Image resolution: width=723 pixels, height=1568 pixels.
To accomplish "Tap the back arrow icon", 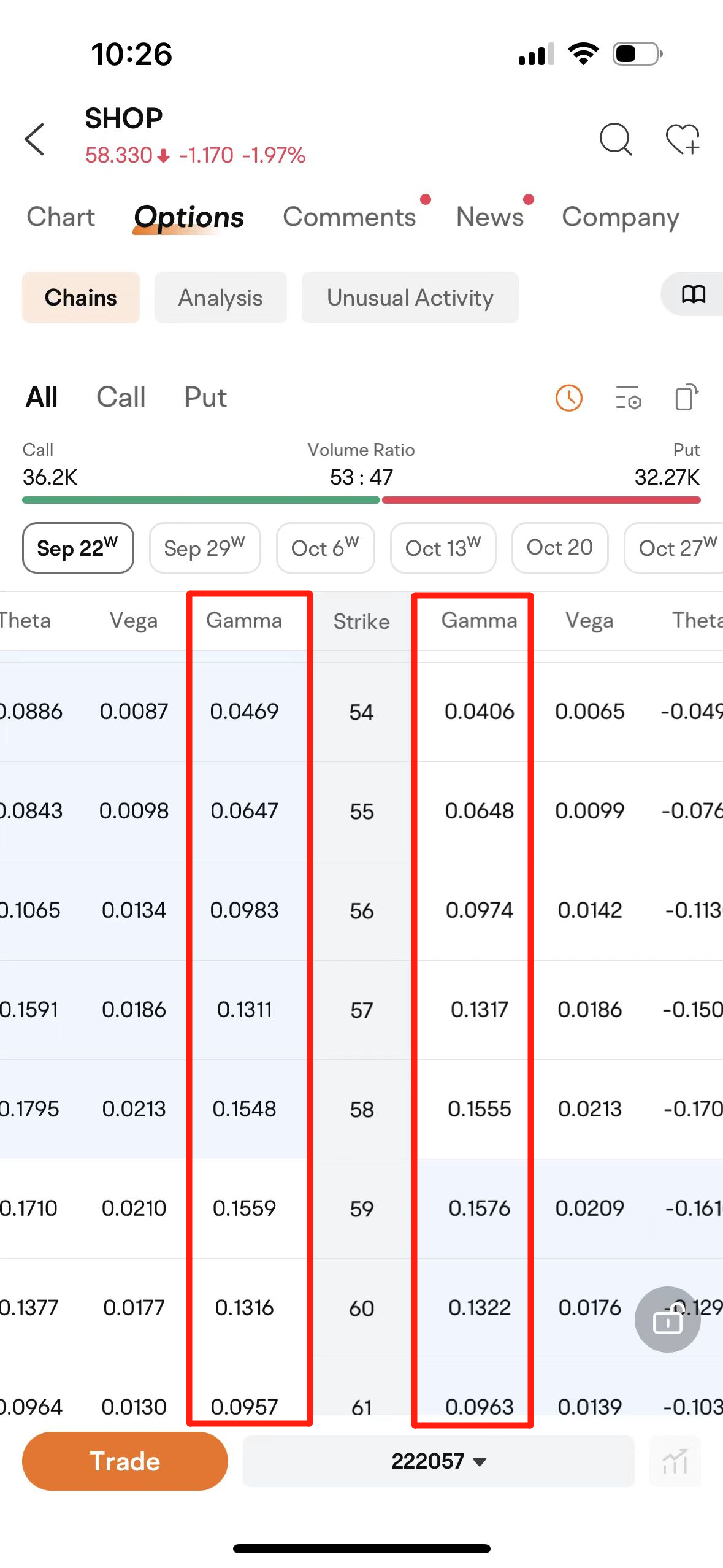I will coord(35,139).
